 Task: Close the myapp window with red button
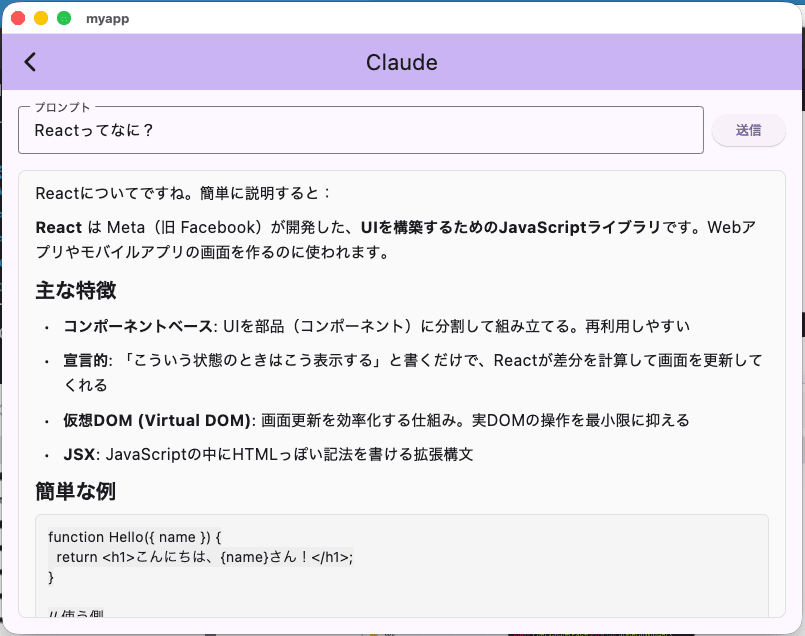click(18, 18)
